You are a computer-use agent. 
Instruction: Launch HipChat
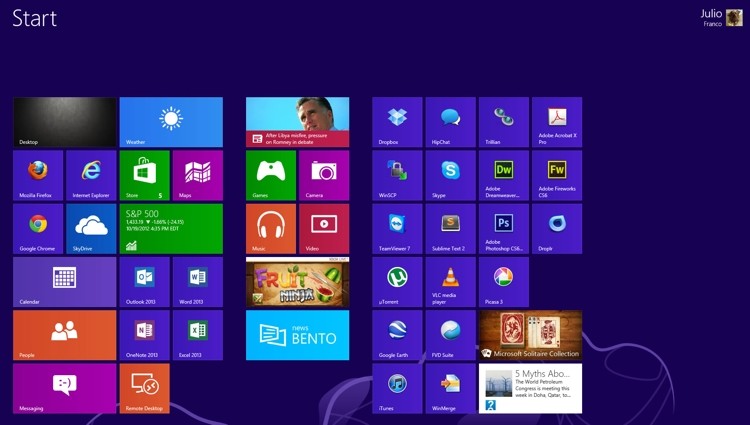(x=451, y=122)
